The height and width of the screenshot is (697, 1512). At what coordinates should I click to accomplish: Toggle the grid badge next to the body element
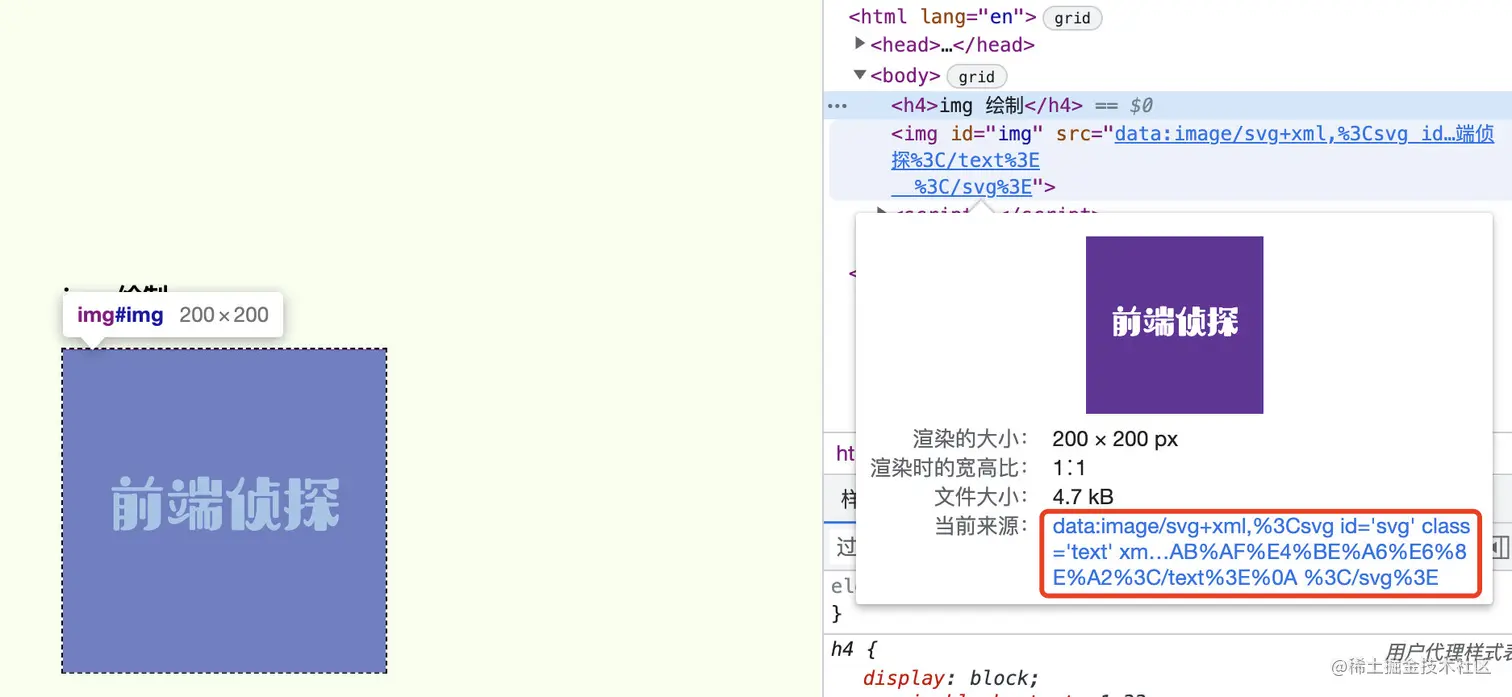(976, 76)
